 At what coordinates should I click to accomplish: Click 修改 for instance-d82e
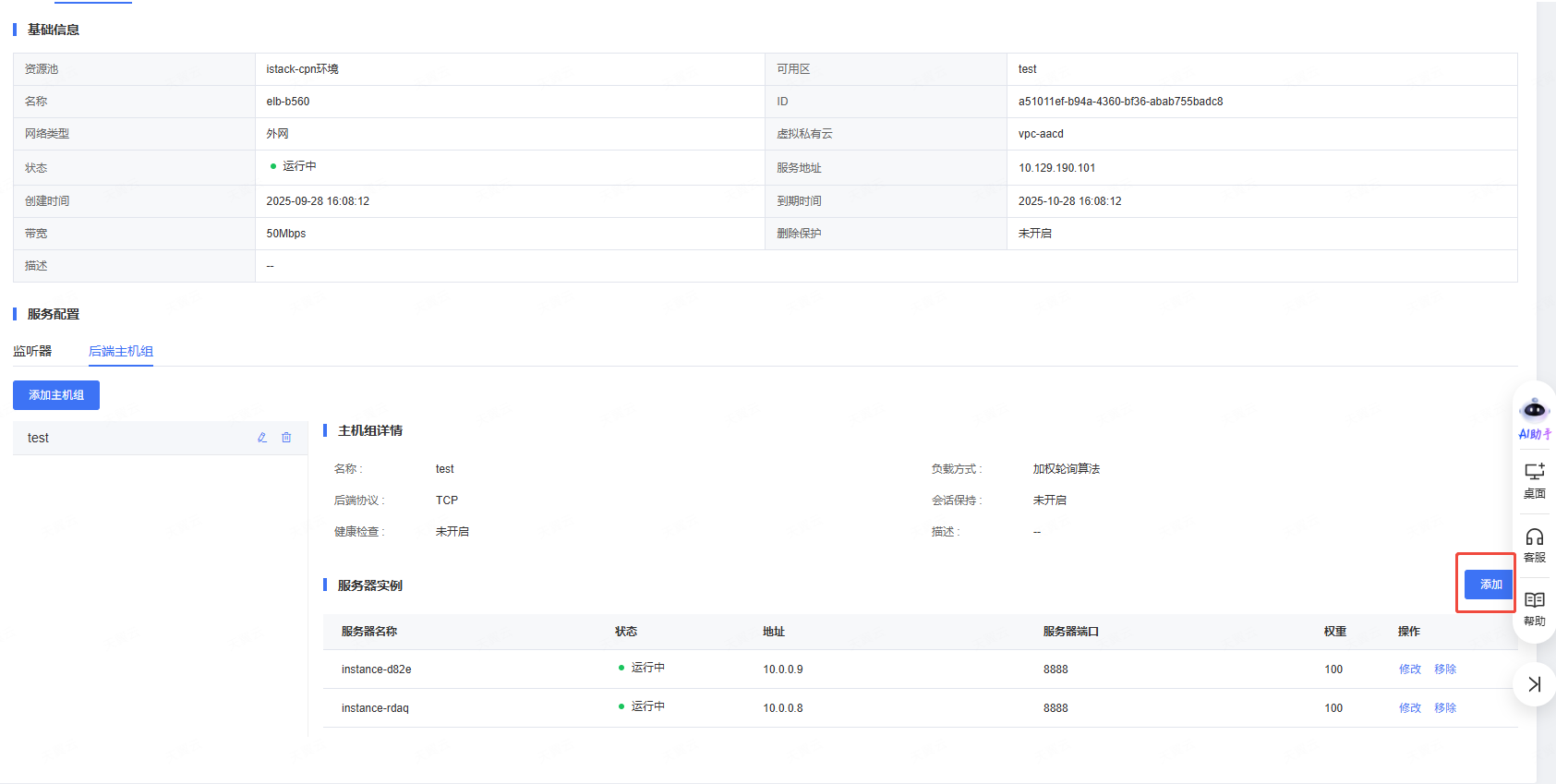(x=1409, y=669)
